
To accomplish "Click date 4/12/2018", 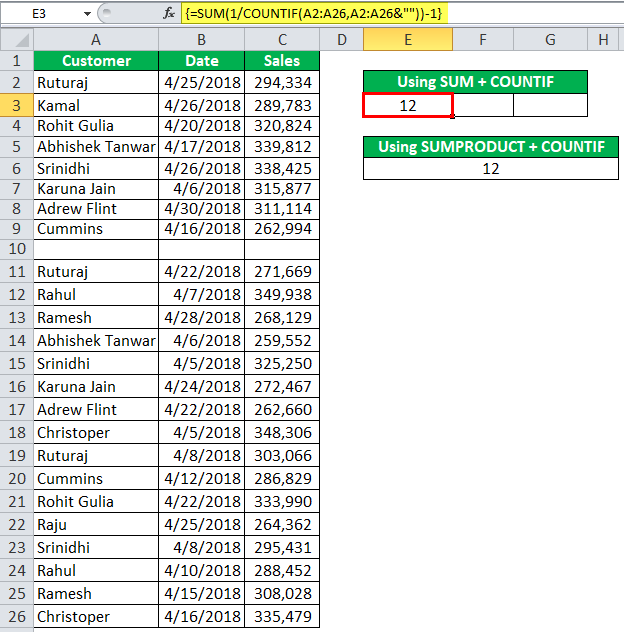I will tap(202, 478).
